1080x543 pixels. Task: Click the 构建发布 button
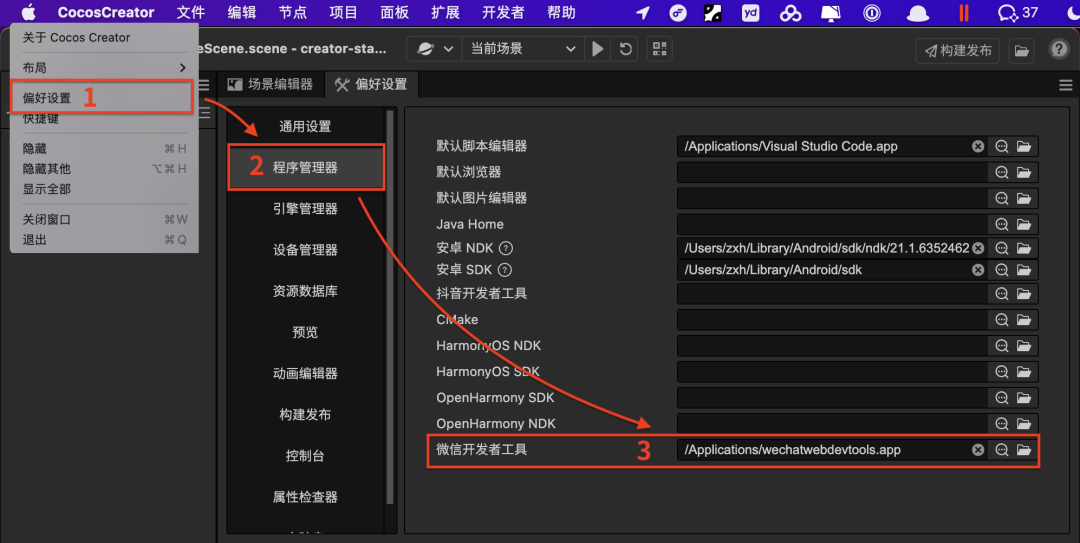point(957,50)
